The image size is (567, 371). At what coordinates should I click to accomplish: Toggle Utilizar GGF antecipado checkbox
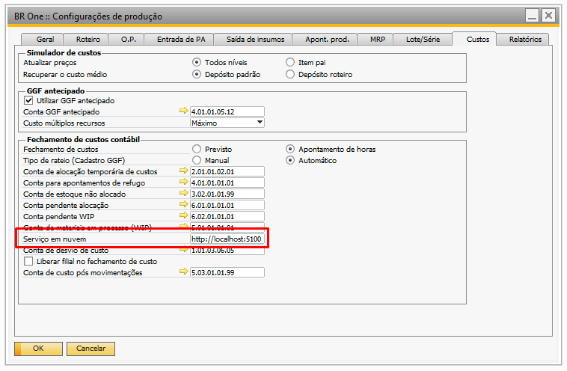click(29, 100)
